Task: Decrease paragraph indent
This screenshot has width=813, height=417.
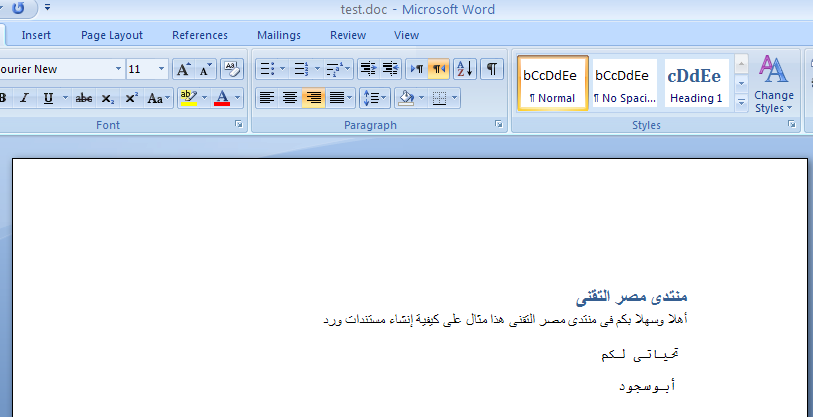Action: pos(369,69)
